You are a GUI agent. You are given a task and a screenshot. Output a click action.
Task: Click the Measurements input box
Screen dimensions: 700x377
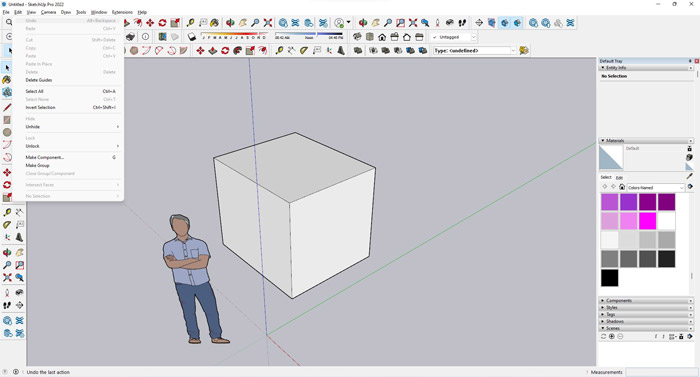[662, 372]
